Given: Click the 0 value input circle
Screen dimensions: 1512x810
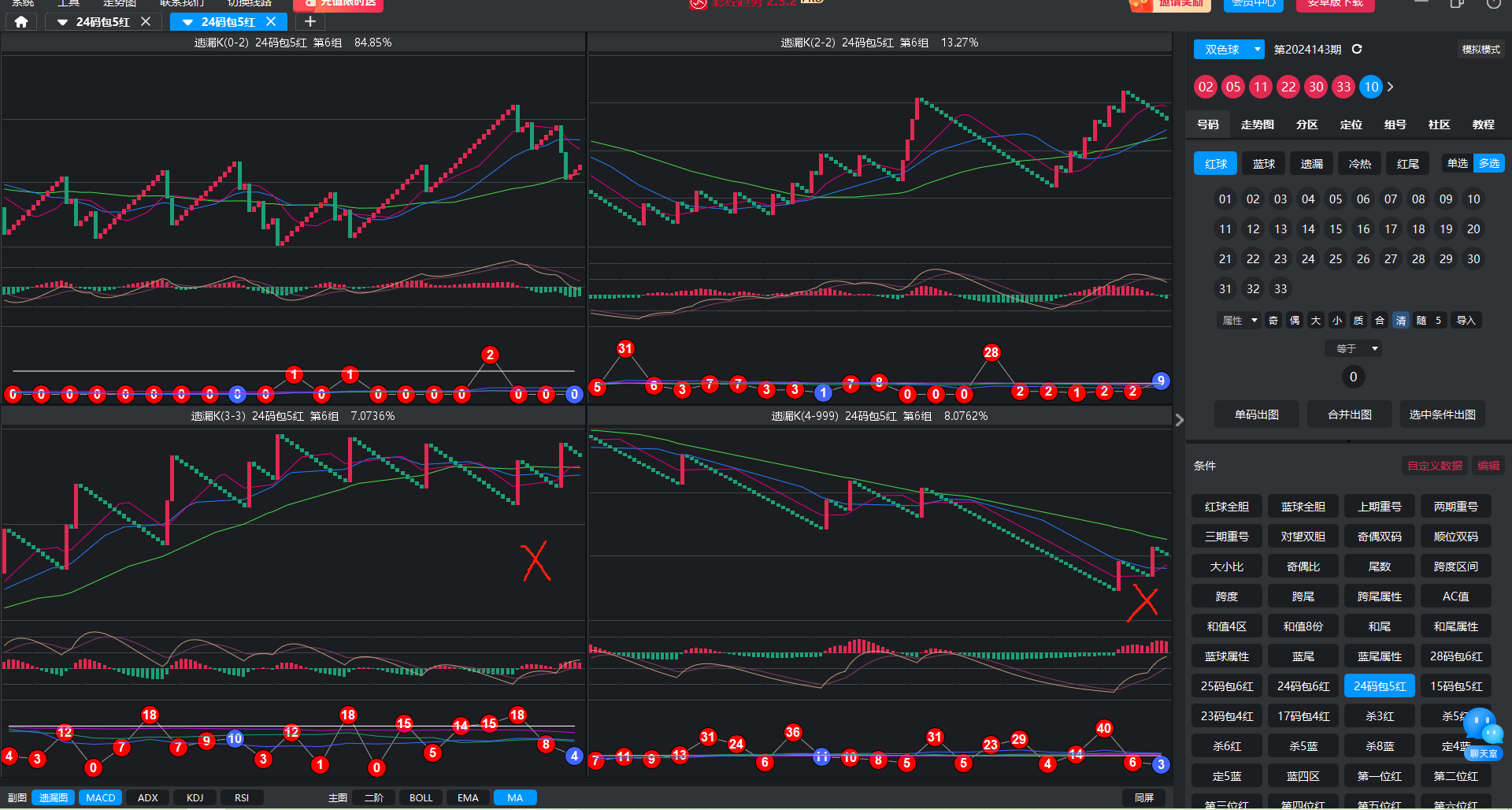Looking at the screenshot, I should [1353, 377].
